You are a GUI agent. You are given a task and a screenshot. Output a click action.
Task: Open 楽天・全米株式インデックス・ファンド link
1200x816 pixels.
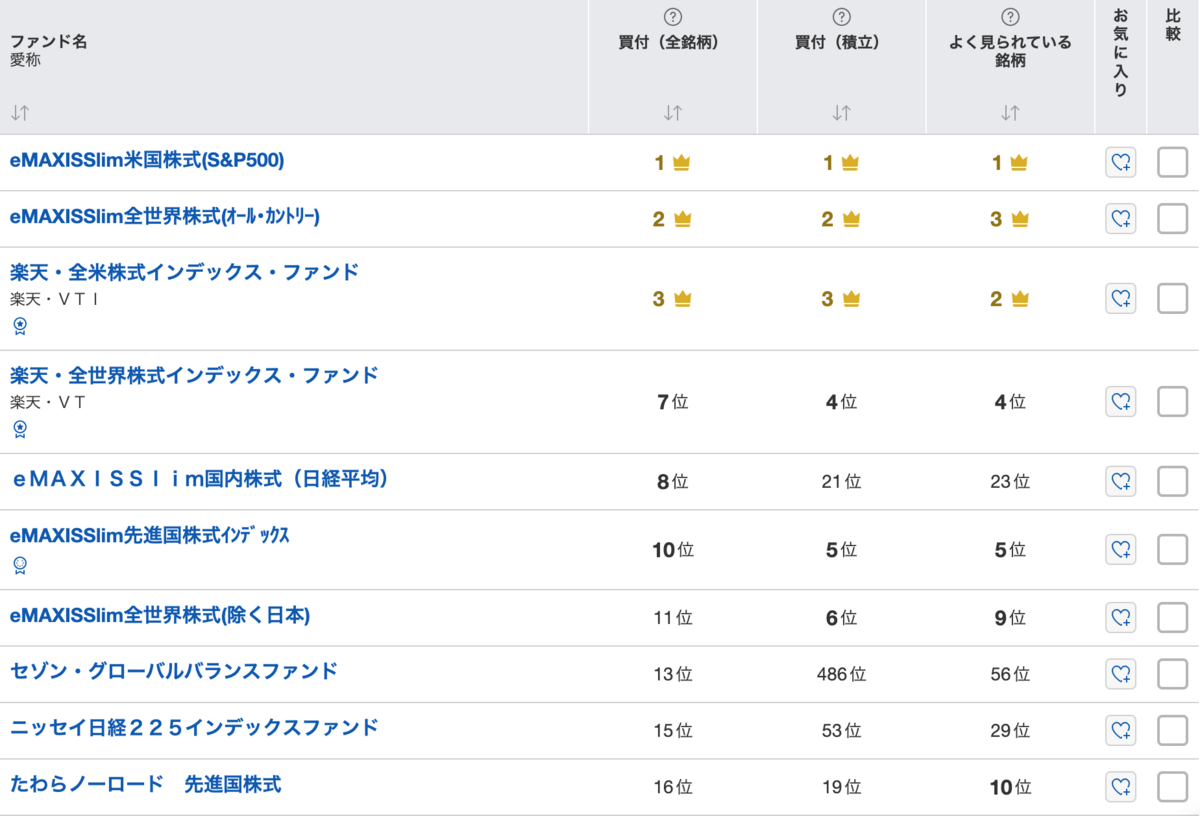[x=184, y=272]
